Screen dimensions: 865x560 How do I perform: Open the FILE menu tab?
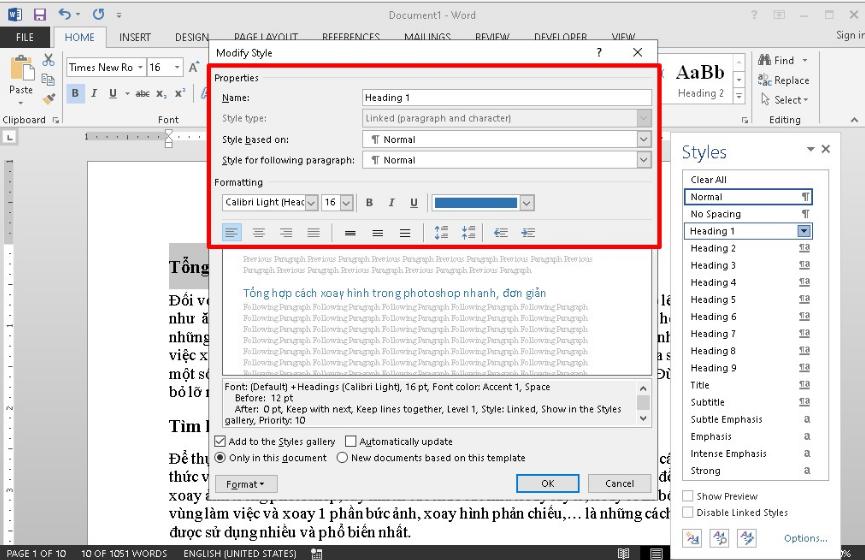(x=25, y=37)
